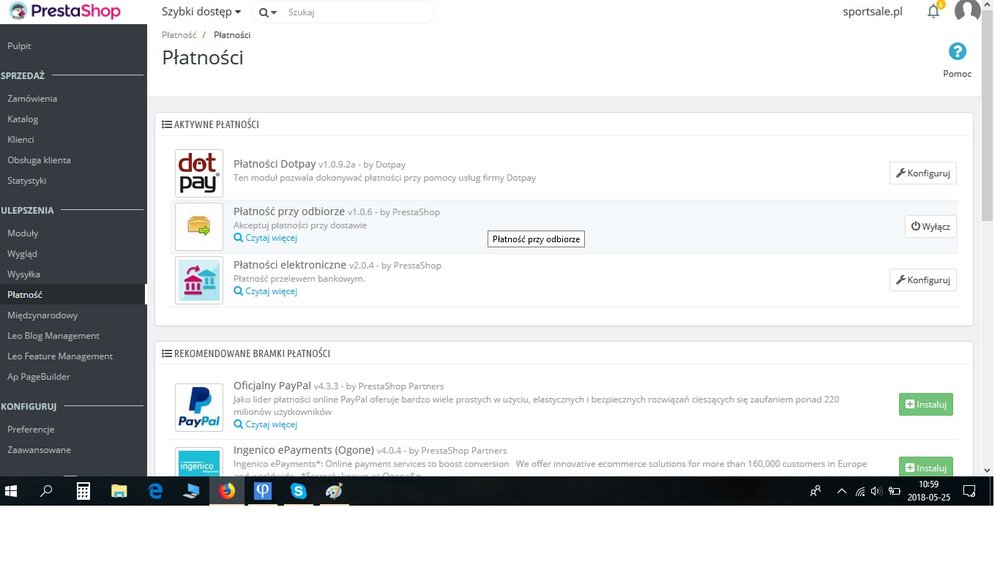Viewport: 1000px width, 562px height.
Task: Open the network status tray icon
Action: click(860, 491)
